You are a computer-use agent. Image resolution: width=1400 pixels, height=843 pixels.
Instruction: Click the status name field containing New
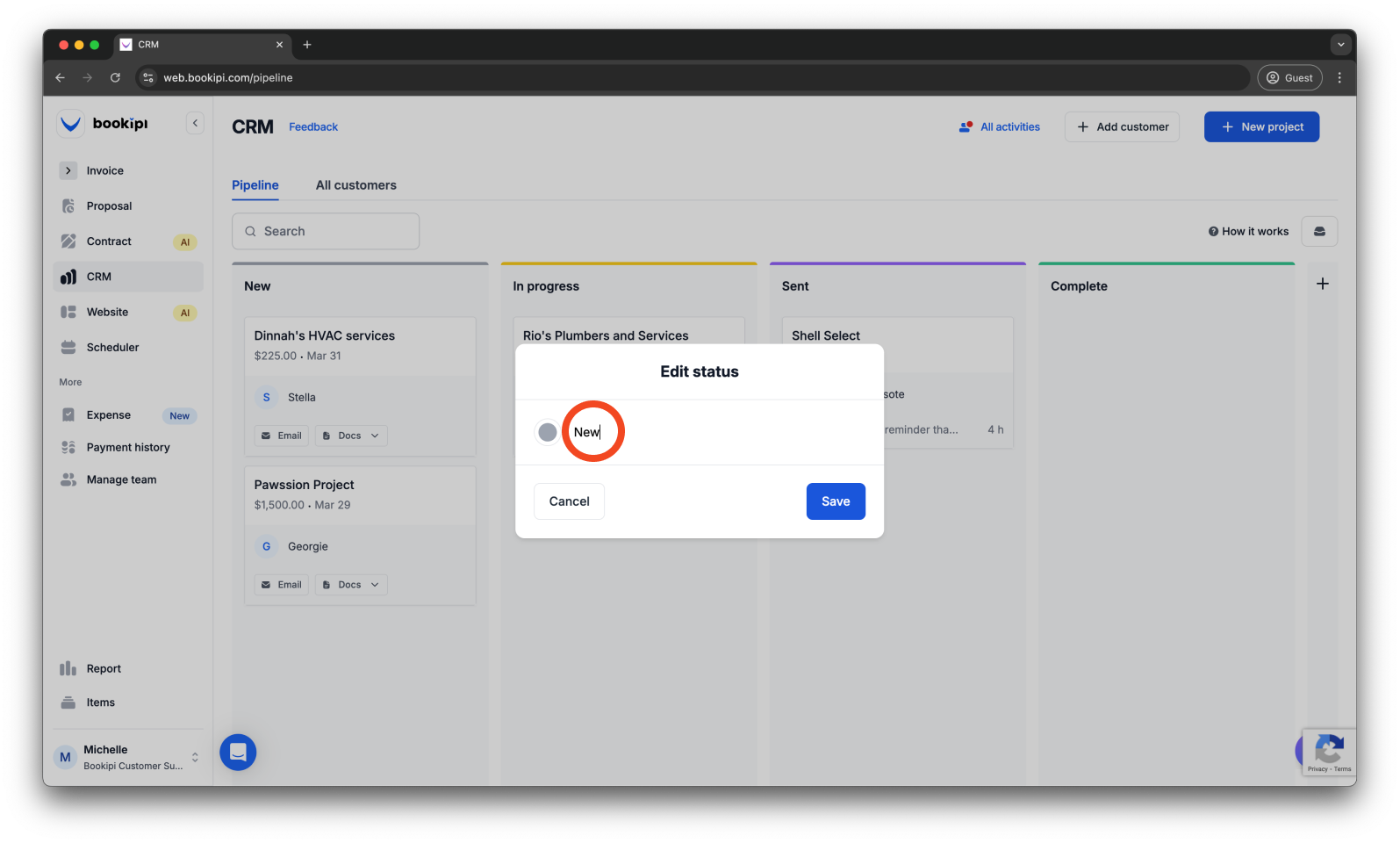click(x=715, y=433)
